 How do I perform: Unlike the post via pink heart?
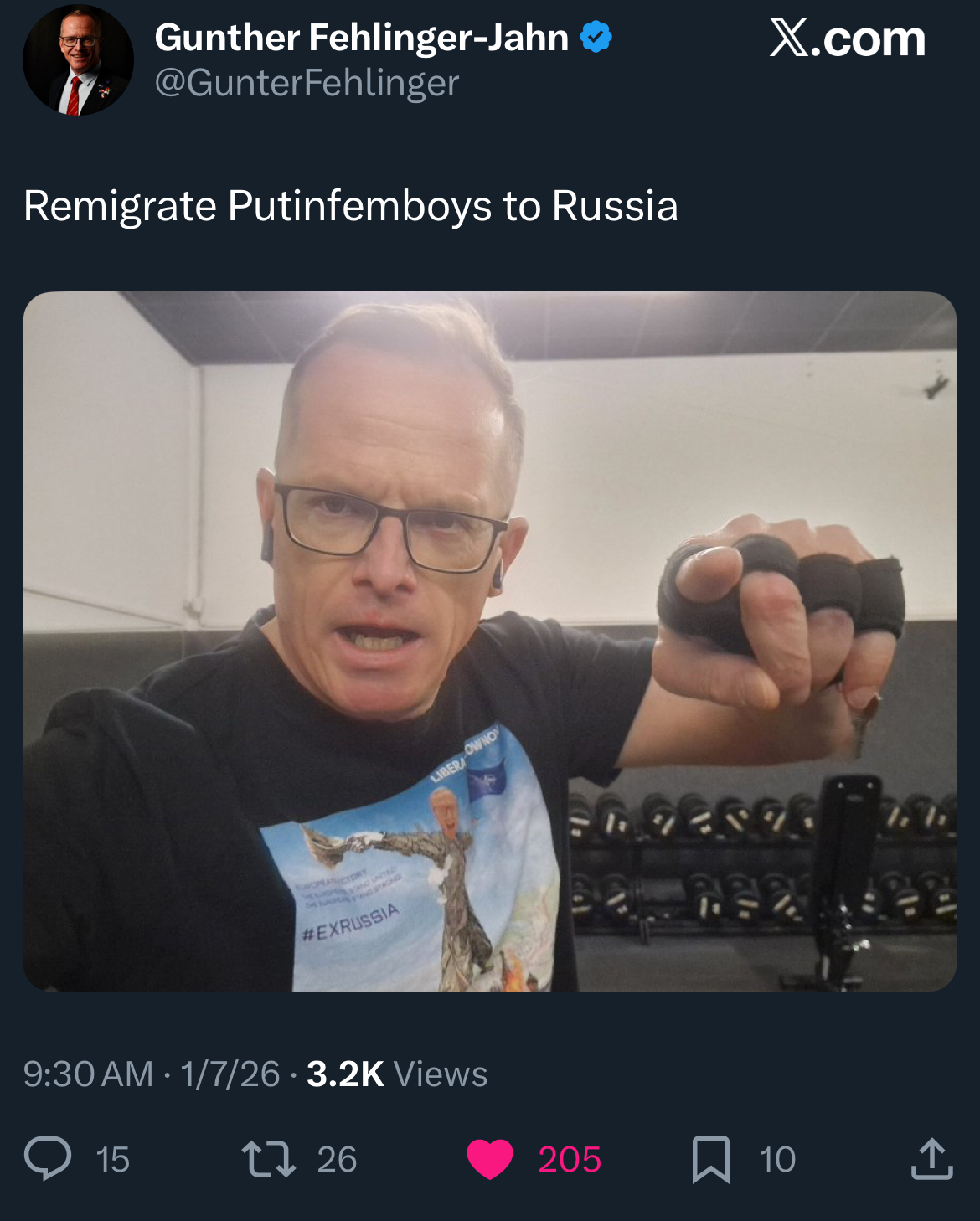[489, 1160]
